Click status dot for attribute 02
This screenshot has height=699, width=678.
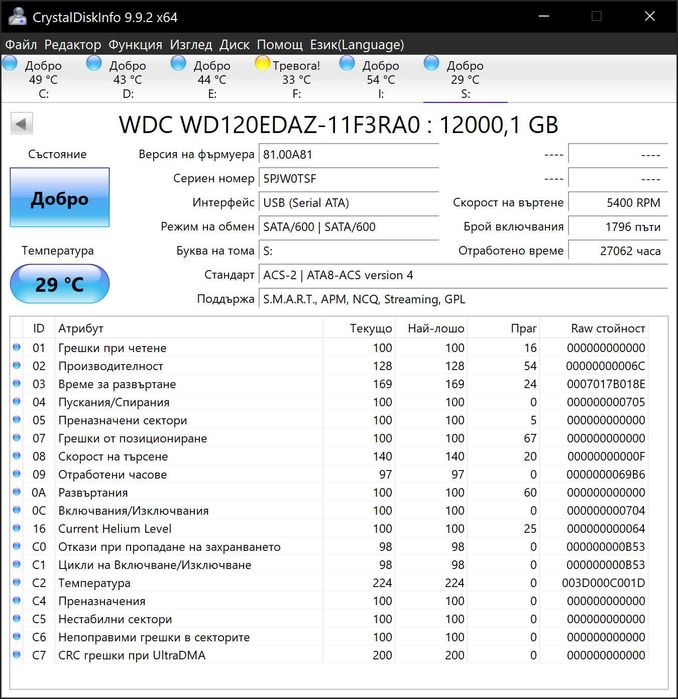point(16,366)
